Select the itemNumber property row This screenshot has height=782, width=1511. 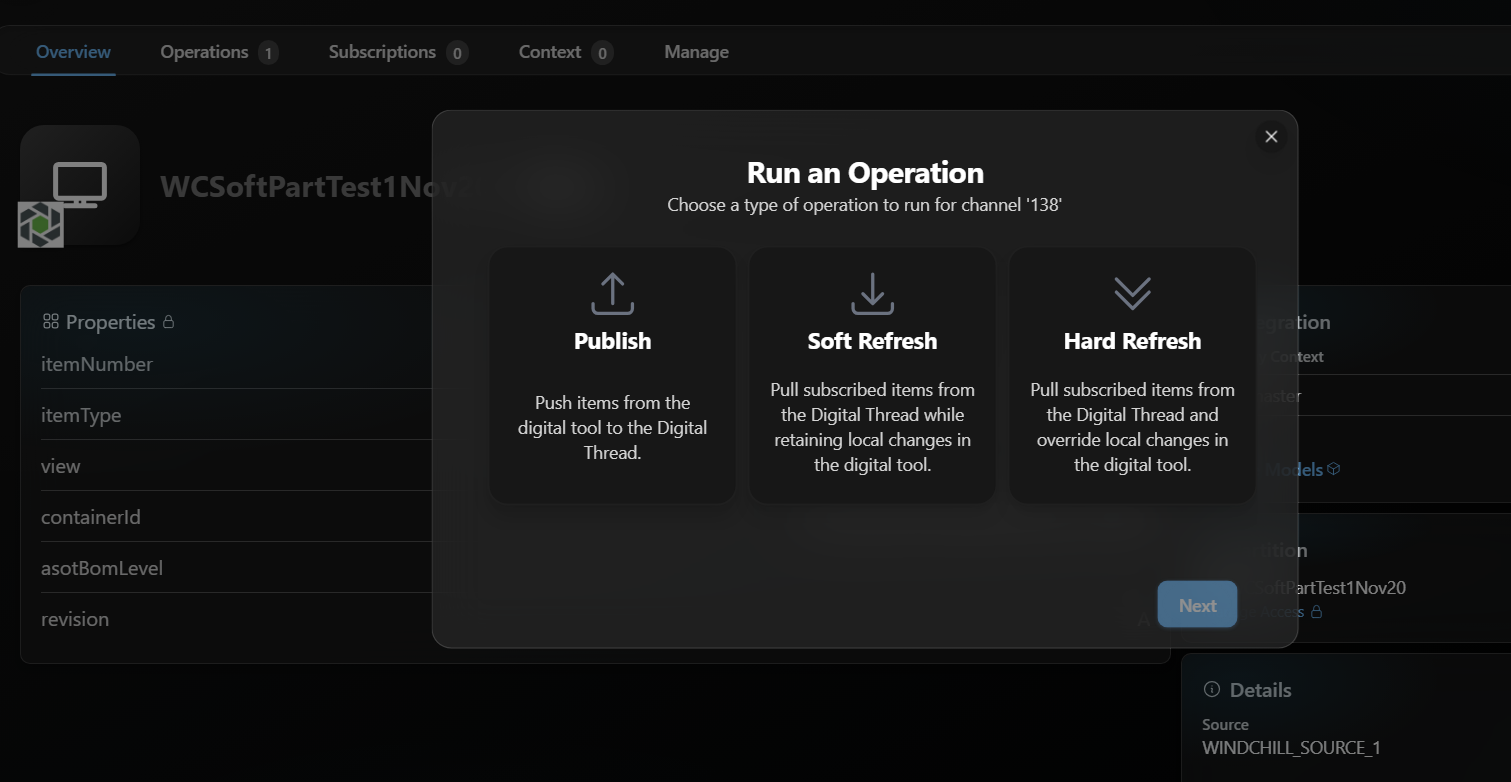coord(97,364)
